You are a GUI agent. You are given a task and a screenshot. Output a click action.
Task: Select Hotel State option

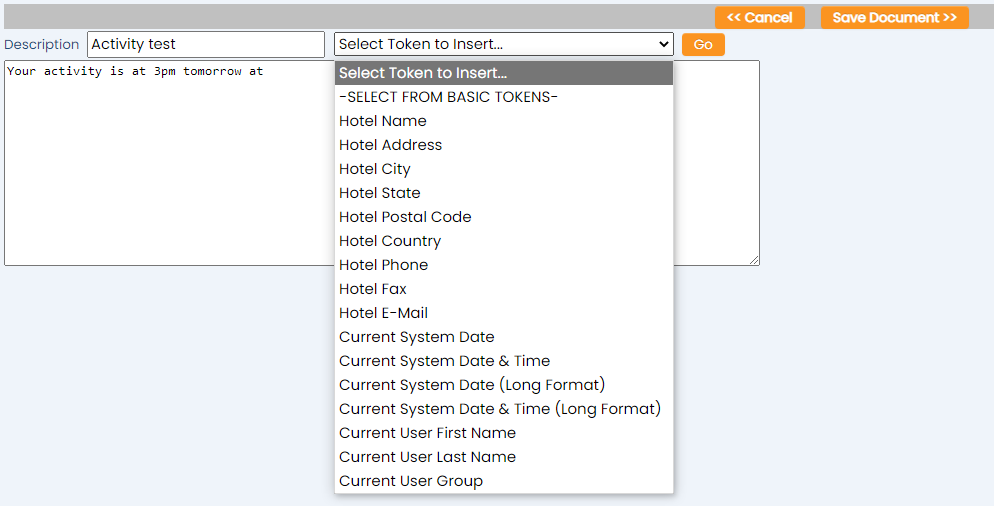coord(504,193)
